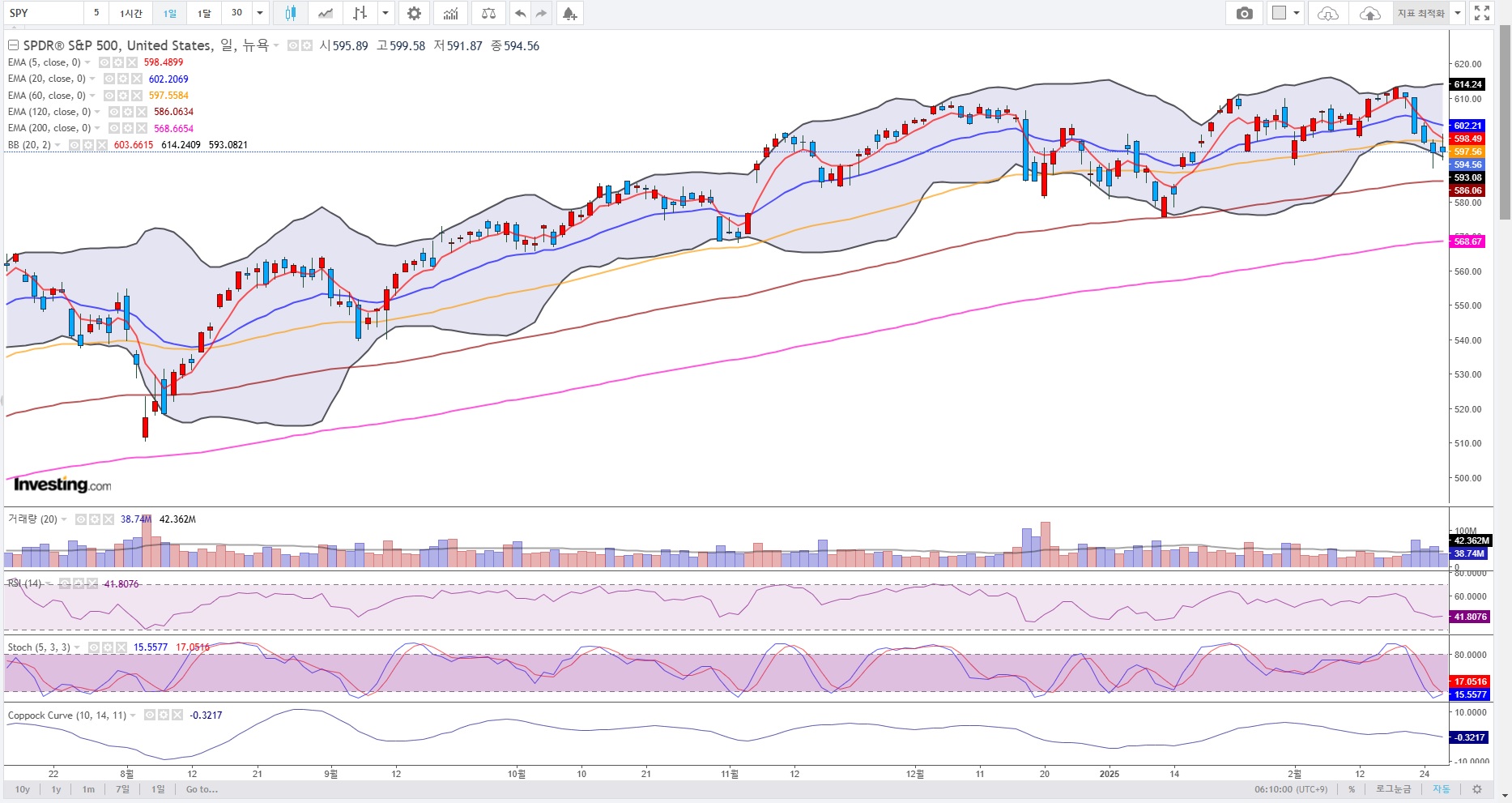Toggle the % percent scale
This screenshot has height=803, width=1512.
1352,789
